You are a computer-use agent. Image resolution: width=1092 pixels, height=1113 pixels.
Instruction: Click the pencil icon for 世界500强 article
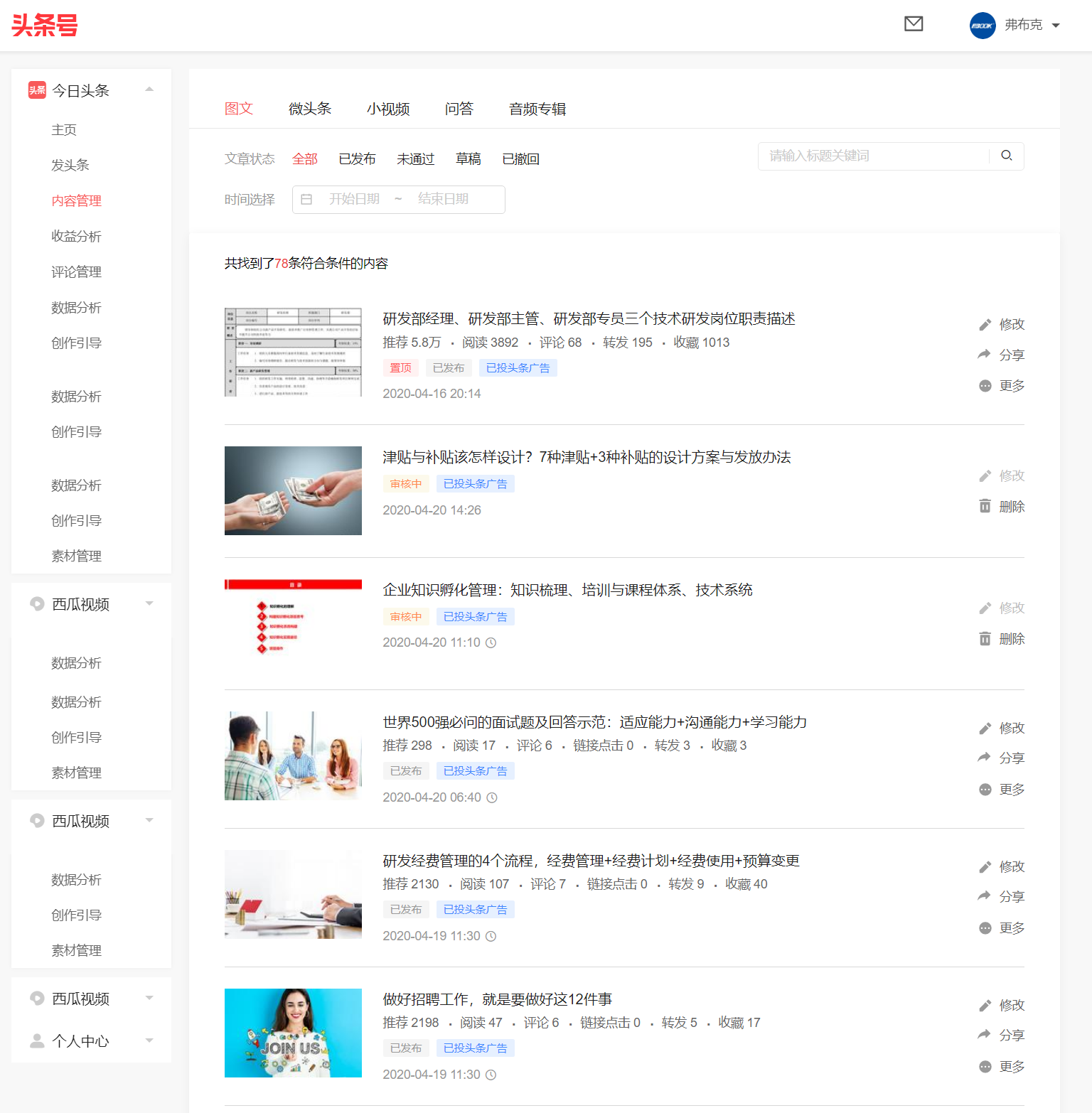[985, 728]
